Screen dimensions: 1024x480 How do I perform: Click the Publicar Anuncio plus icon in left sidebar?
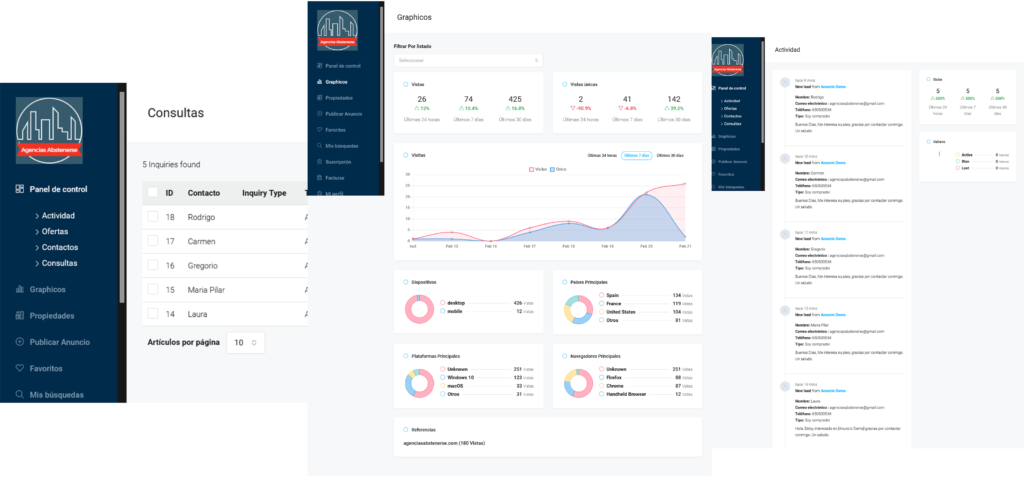(x=20, y=342)
